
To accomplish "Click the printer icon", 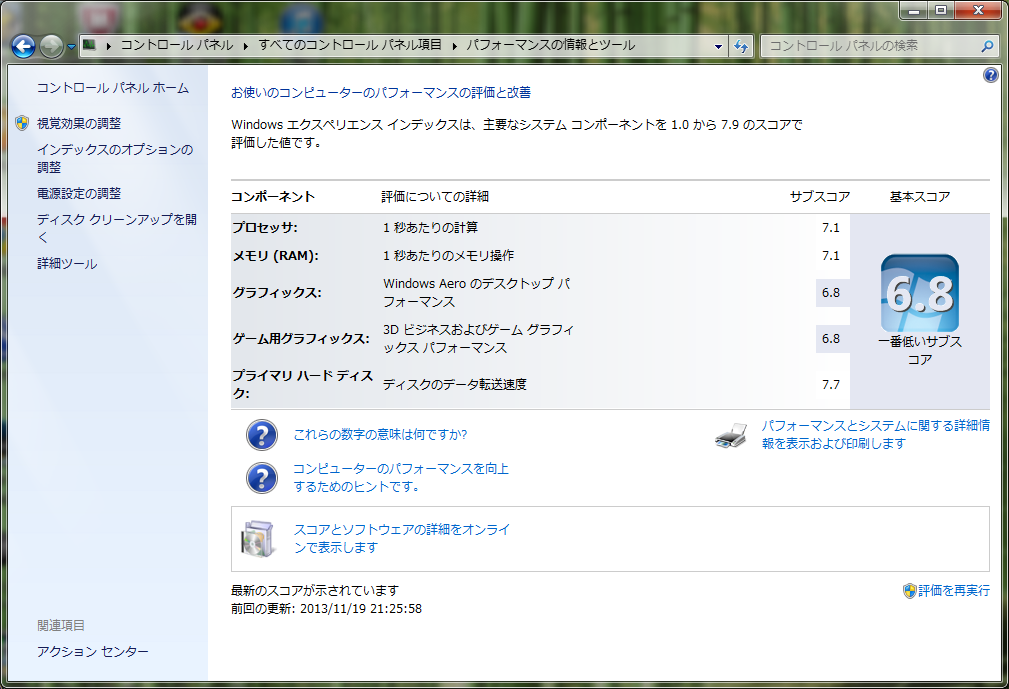I will pyautogui.click(x=731, y=436).
